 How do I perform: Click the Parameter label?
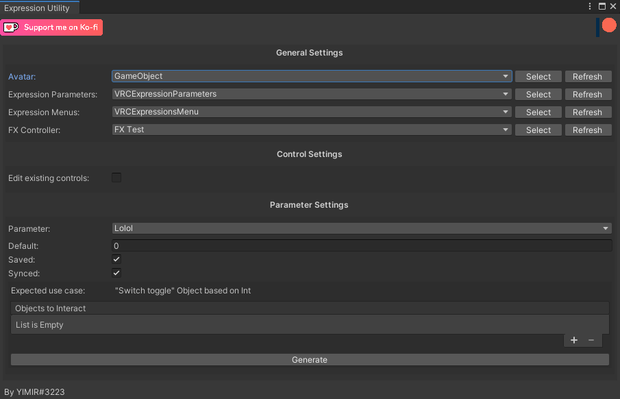click(x=29, y=229)
